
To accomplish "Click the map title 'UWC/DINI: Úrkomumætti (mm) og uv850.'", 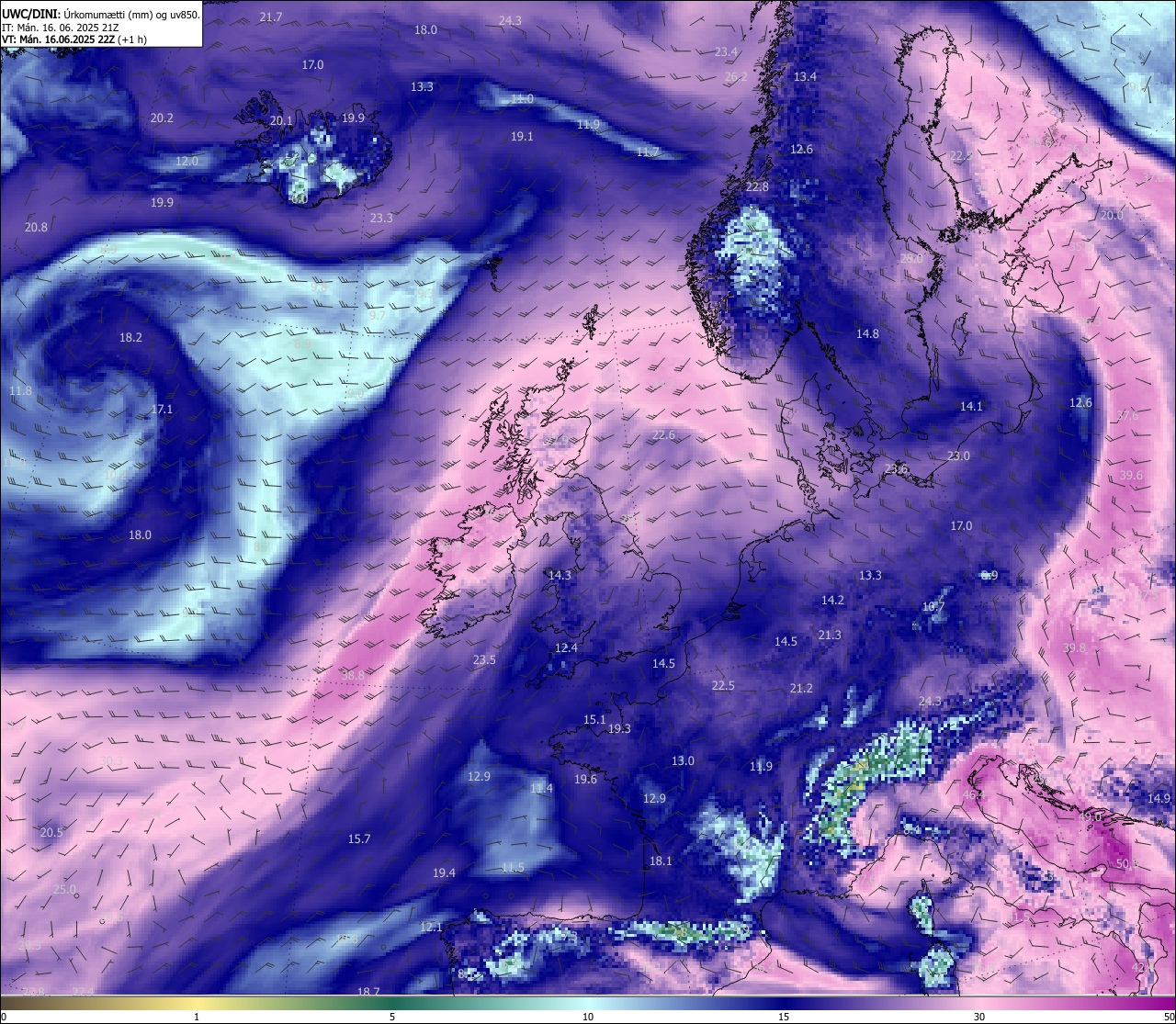I will coord(101,14).
